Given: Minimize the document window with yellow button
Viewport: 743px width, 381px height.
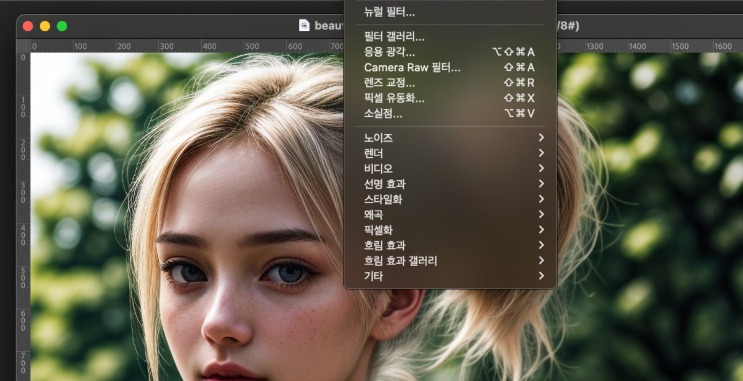Looking at the screenshot, I should (45, 26).
